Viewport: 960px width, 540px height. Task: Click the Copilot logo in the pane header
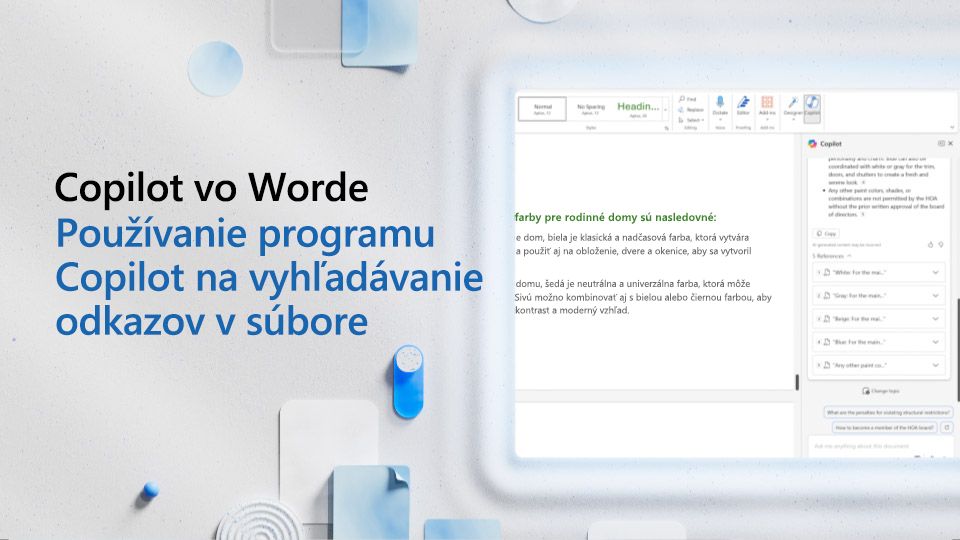tap(812, 143)
